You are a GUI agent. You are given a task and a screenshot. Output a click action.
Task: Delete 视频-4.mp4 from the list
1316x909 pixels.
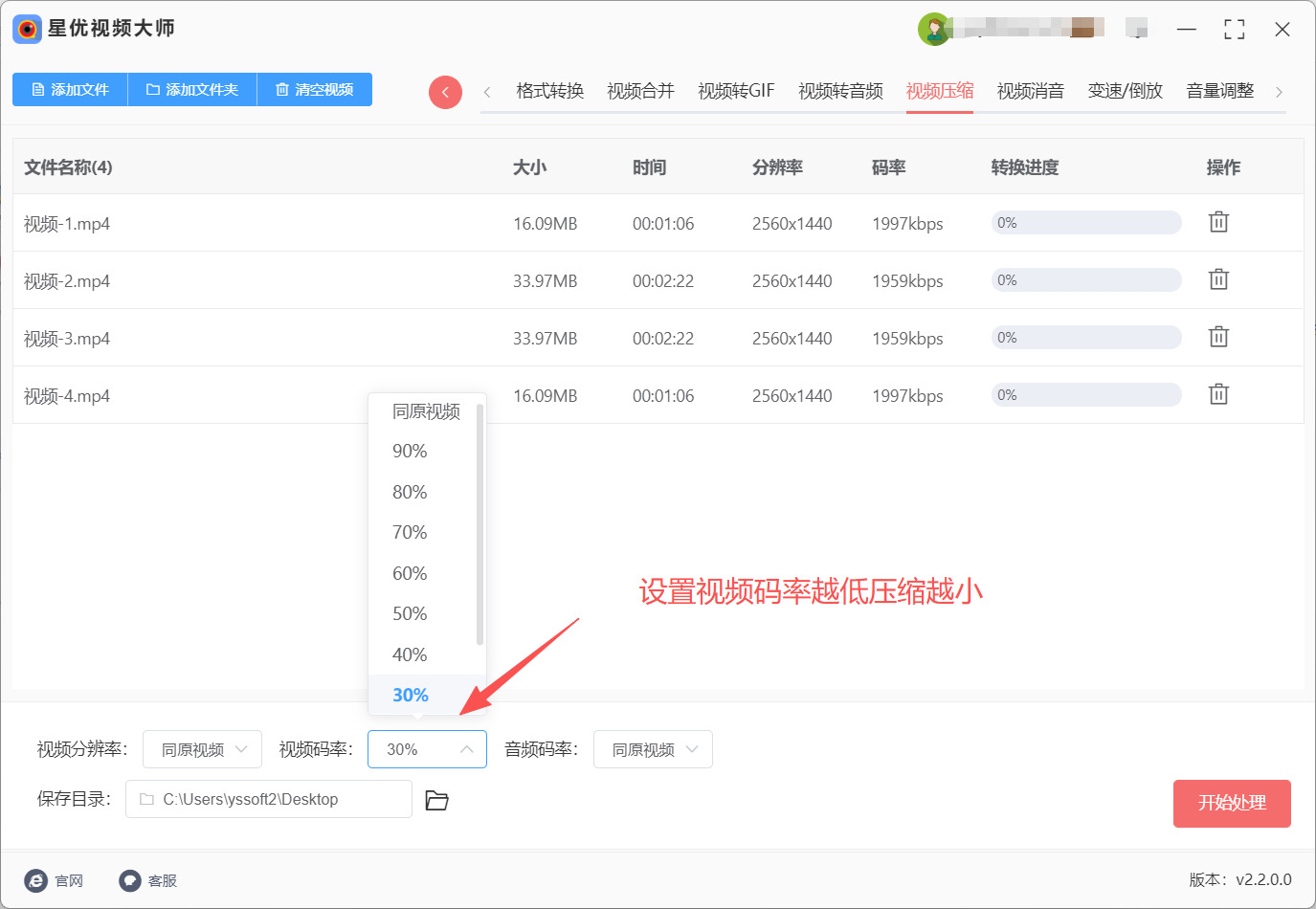coord(1217,394)
